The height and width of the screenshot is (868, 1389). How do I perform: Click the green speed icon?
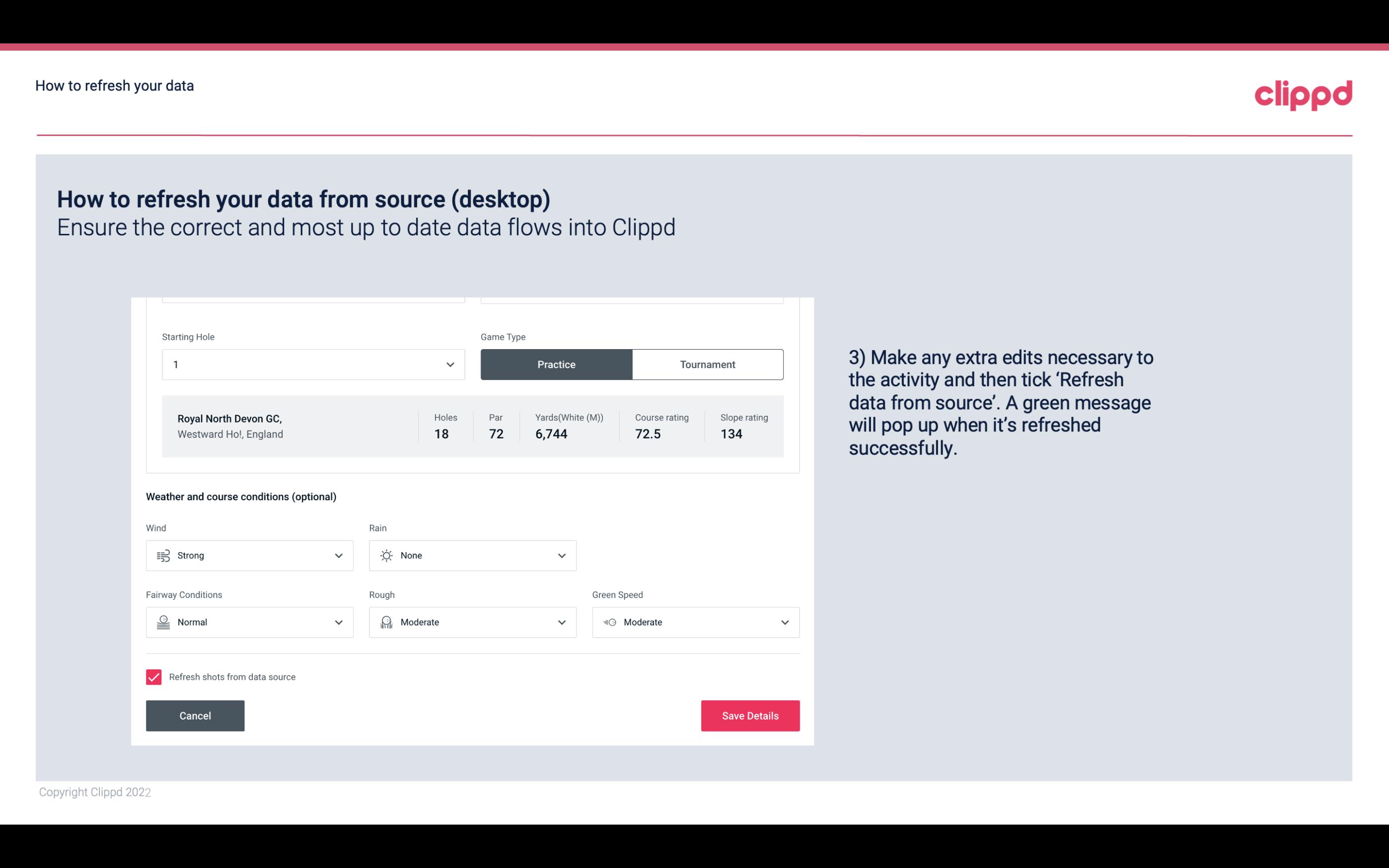(610, 622)
